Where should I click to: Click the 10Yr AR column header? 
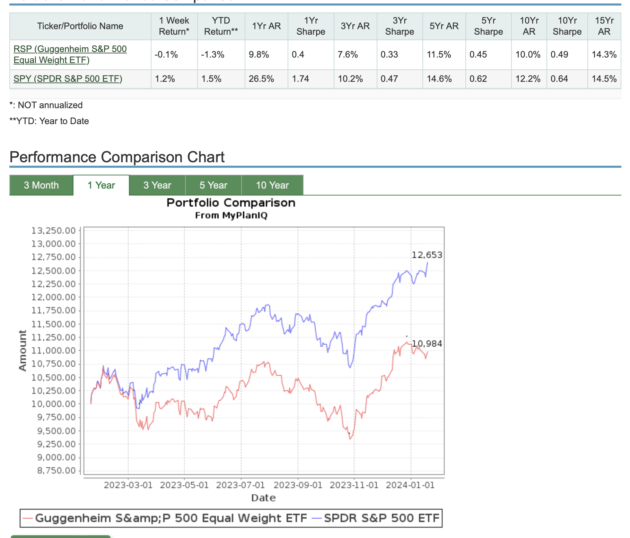coord(529,26)
